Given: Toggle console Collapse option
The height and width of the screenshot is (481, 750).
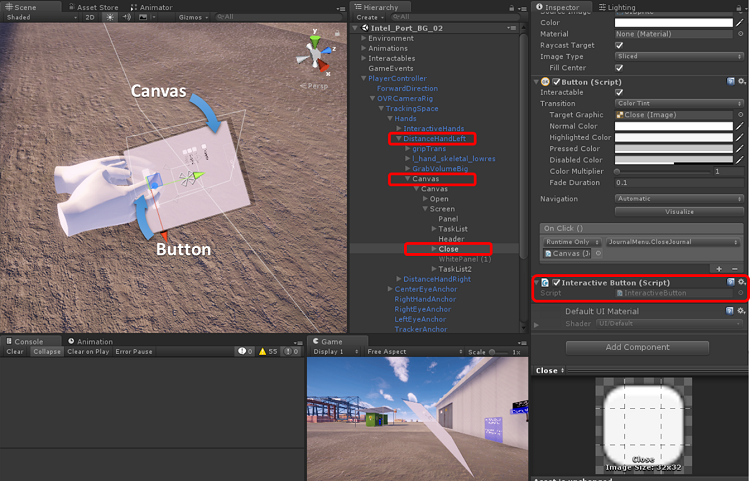Looking at the screenshot, I should 47,351.
